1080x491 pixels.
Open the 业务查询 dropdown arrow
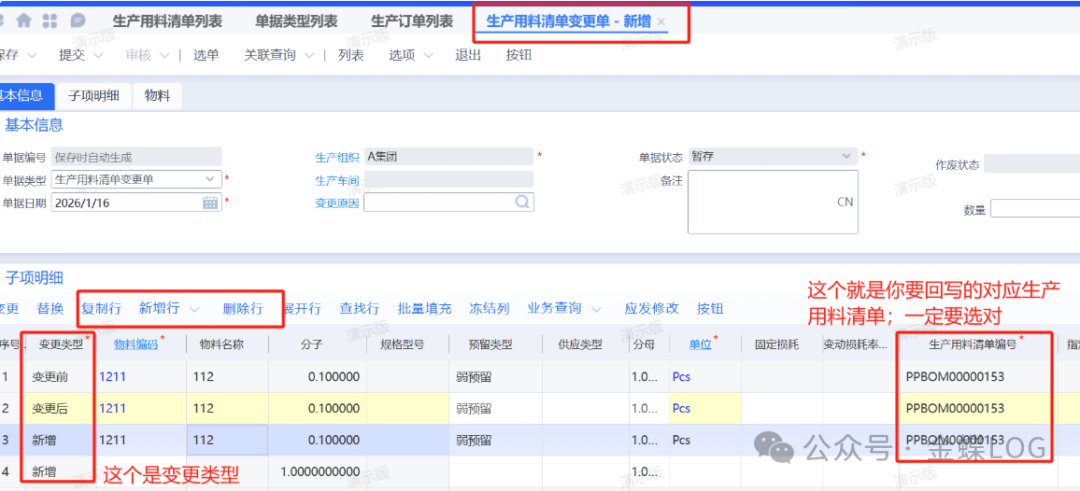597,309
